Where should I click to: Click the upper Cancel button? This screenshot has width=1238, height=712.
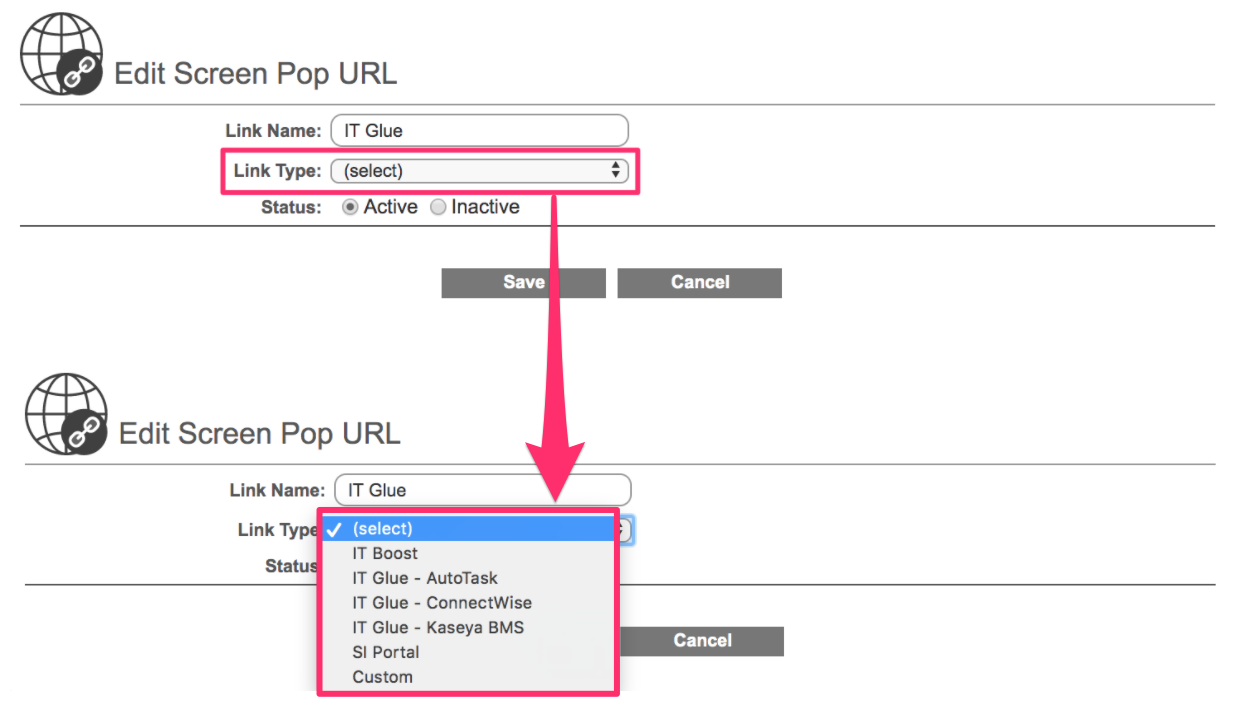click(x=699, y=282)
